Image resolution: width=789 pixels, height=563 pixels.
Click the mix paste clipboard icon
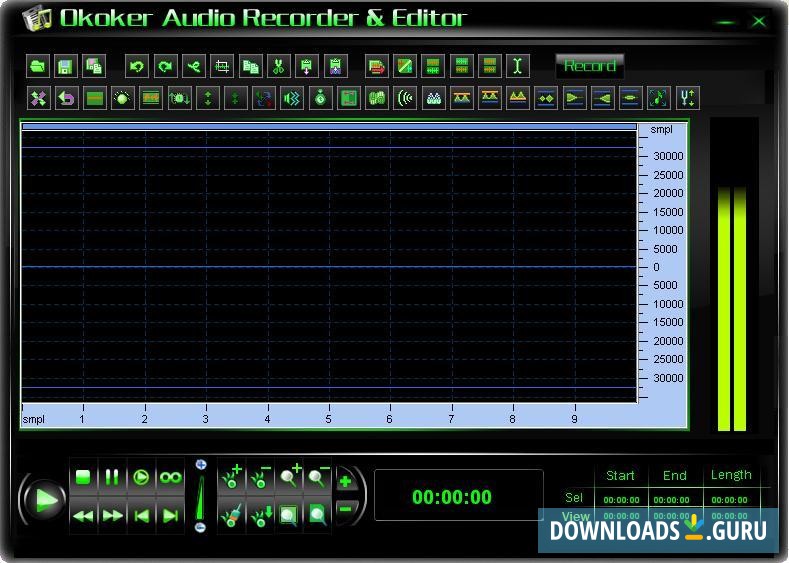336,66
